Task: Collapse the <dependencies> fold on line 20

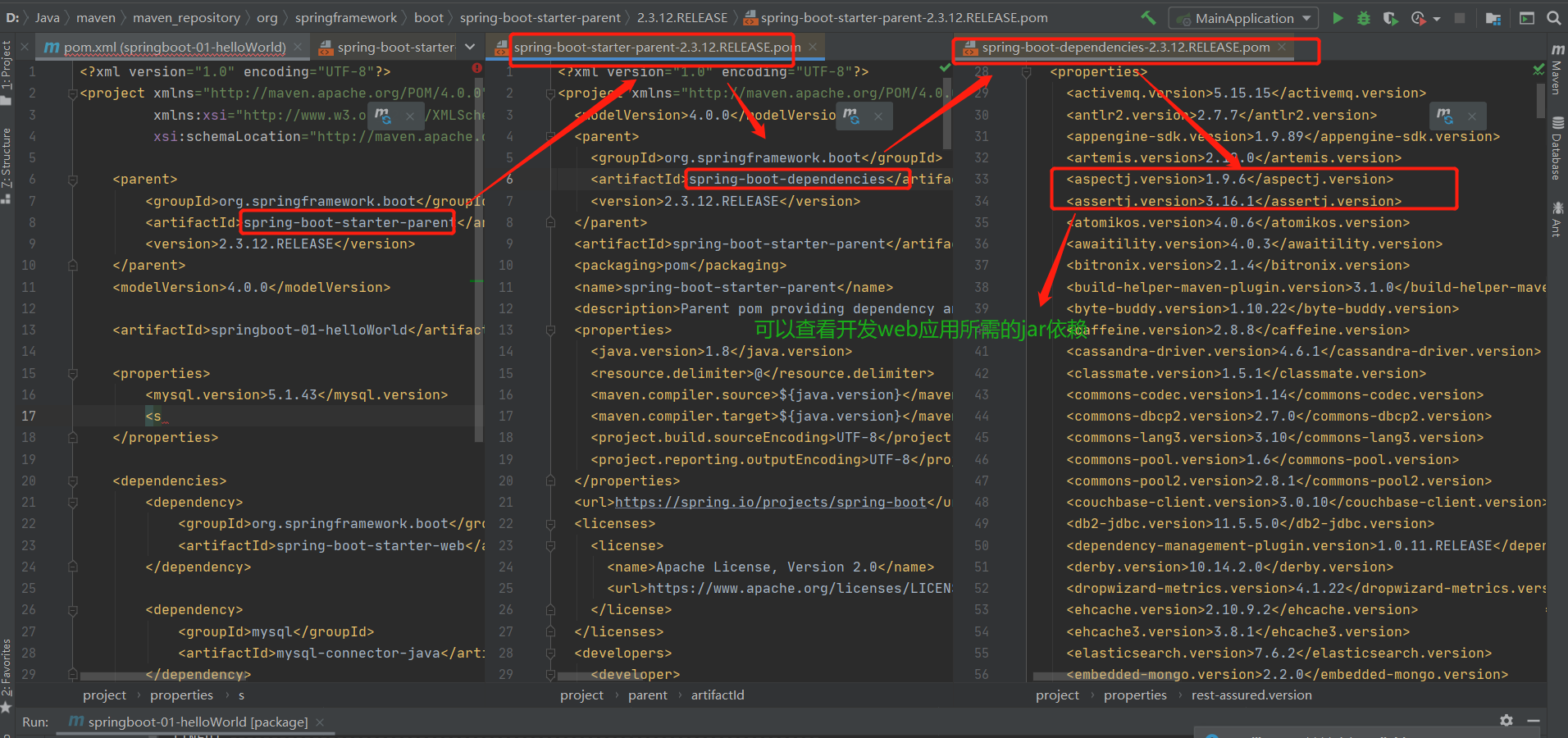Action: [x=72, y=481]
